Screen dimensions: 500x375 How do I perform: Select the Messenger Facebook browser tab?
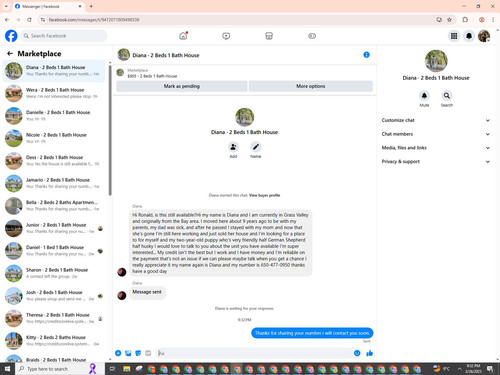coord(48,6)
